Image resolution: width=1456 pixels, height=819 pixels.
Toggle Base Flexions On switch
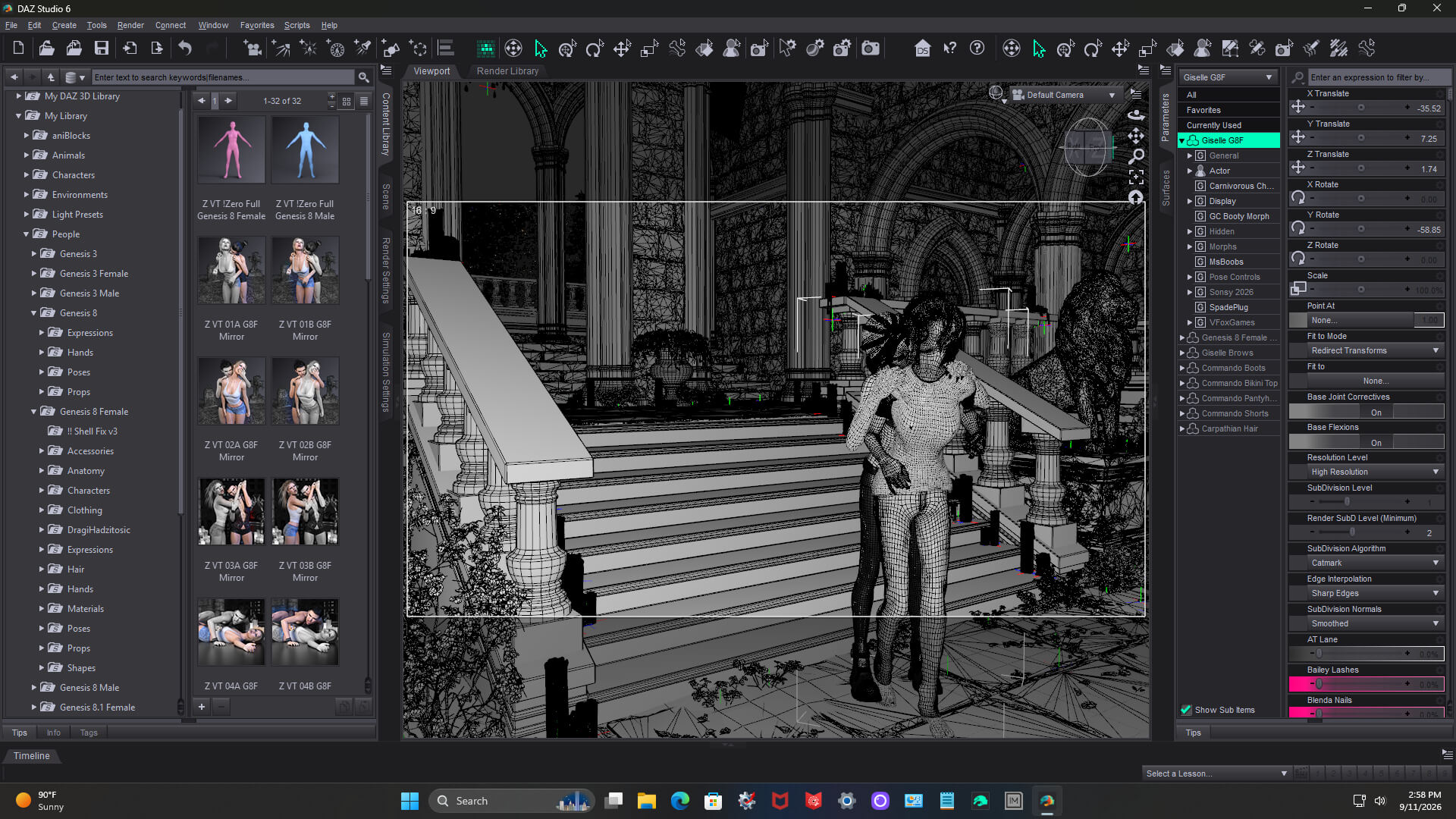1367,442
